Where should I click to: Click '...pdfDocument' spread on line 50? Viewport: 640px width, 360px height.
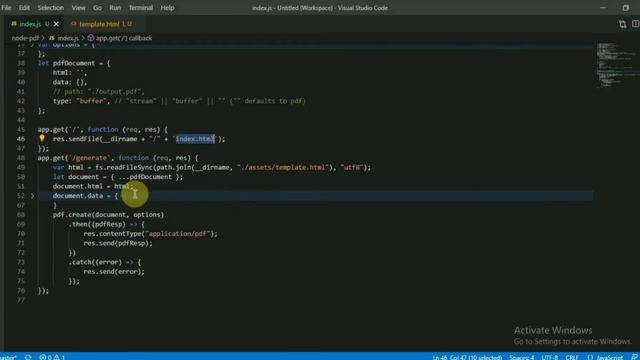tap(145, 177)
